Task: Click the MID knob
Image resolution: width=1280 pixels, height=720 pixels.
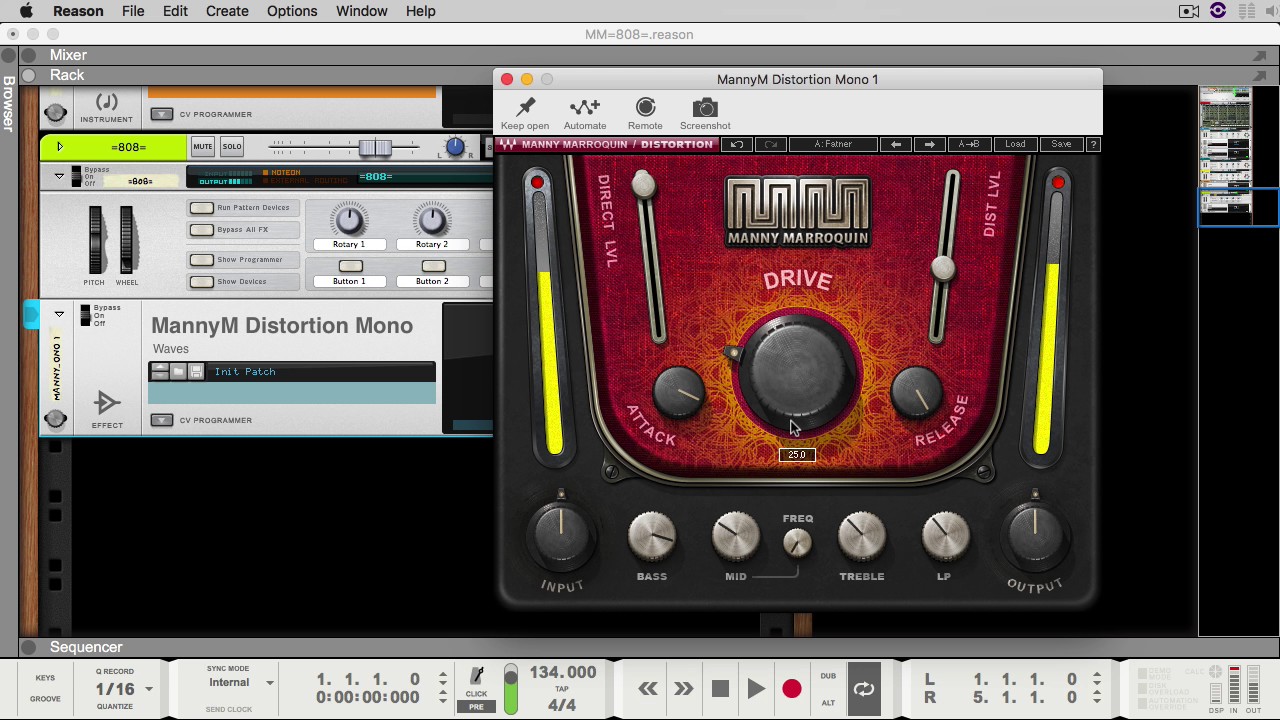Action: point(735,537)
